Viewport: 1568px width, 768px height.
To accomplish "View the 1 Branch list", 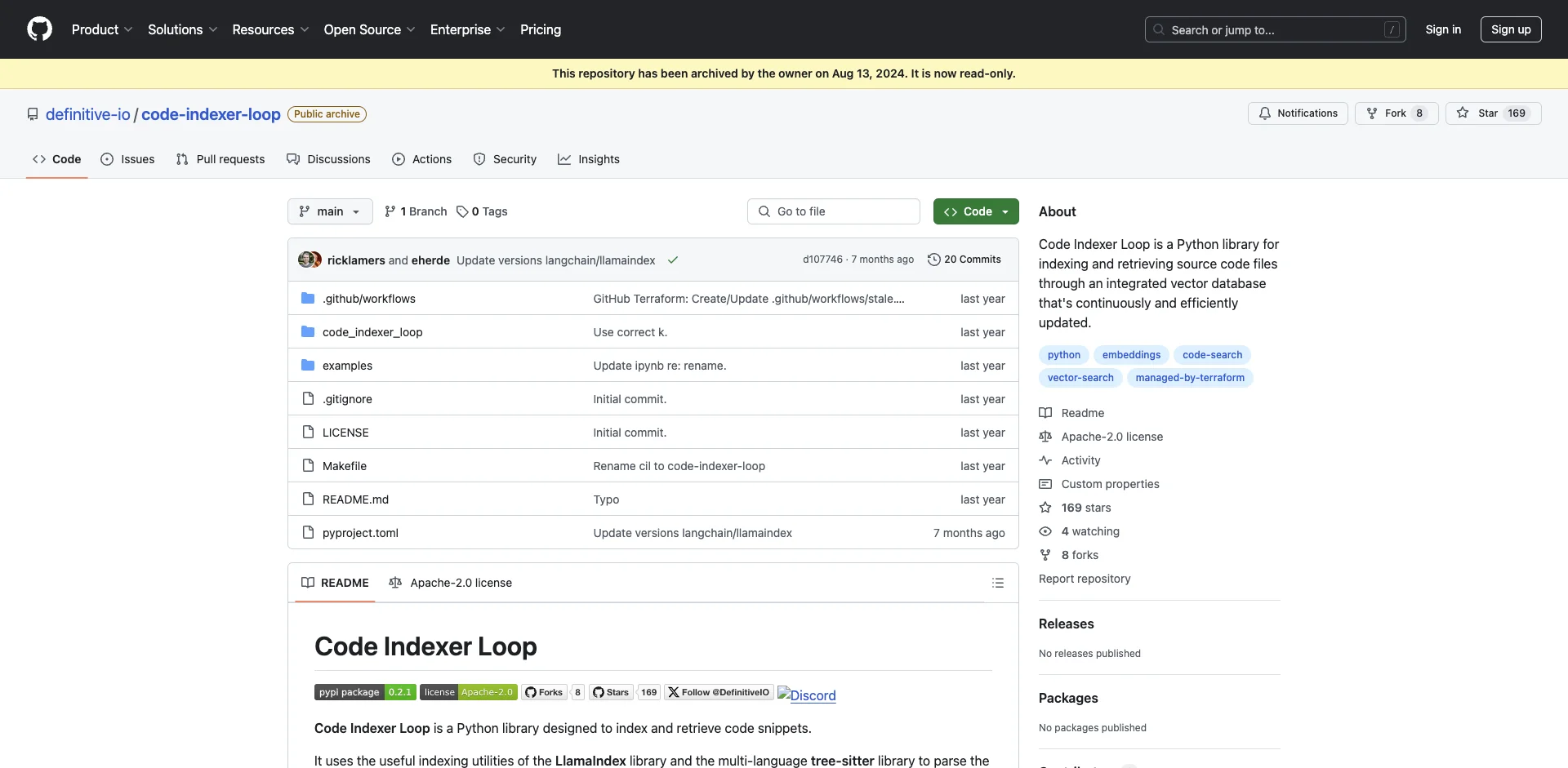I will click(416, 211).
